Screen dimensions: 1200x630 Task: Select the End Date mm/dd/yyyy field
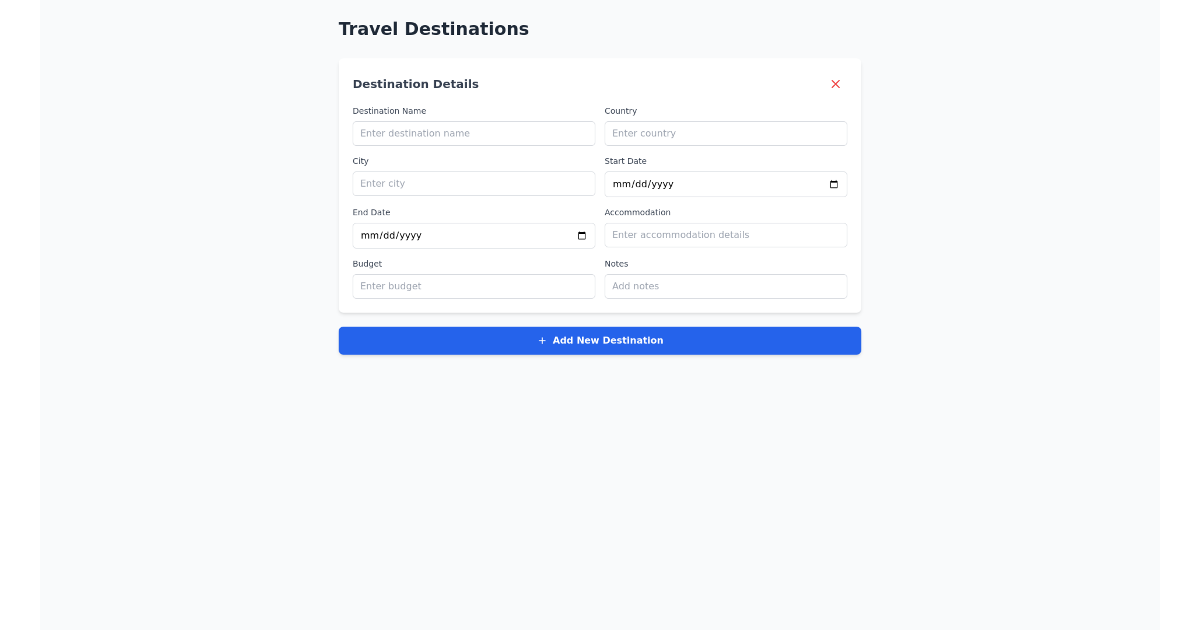[x=450, y=235]
